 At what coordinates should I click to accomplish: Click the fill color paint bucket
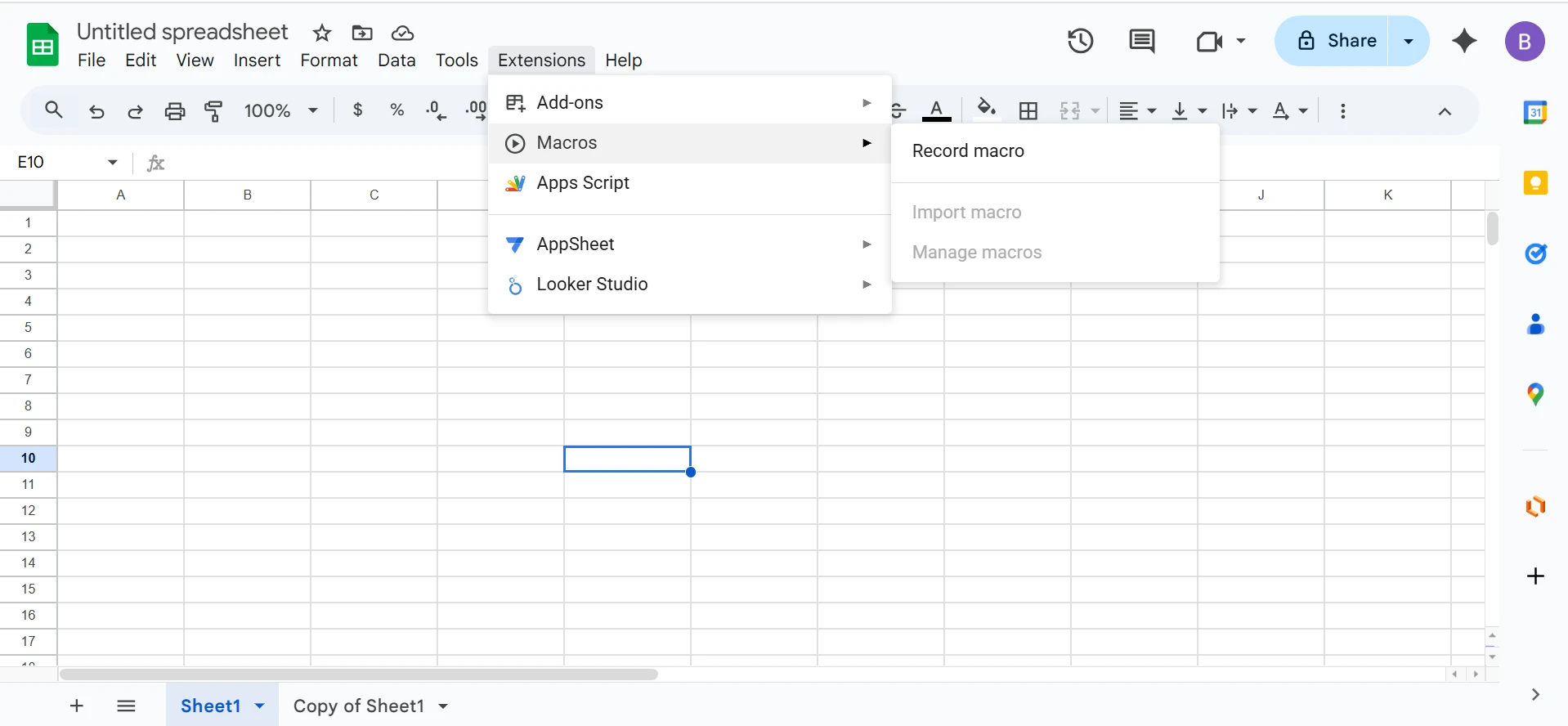(986, 109)
